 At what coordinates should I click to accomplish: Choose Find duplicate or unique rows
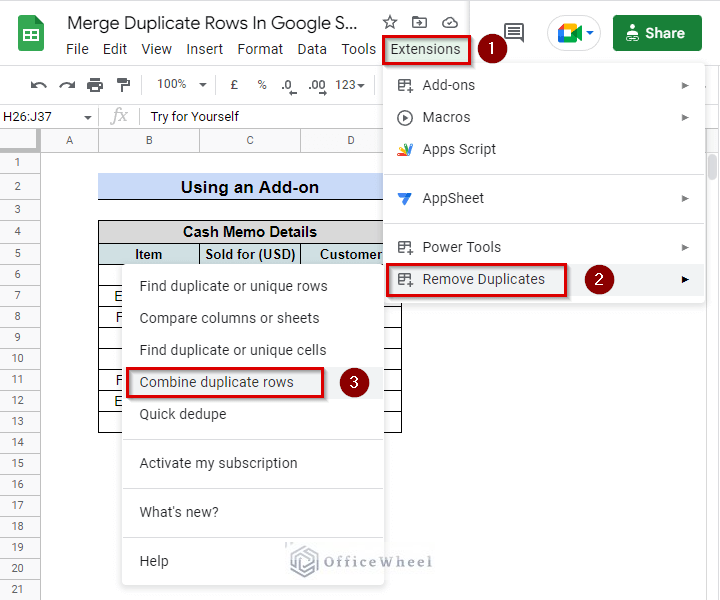253,286
